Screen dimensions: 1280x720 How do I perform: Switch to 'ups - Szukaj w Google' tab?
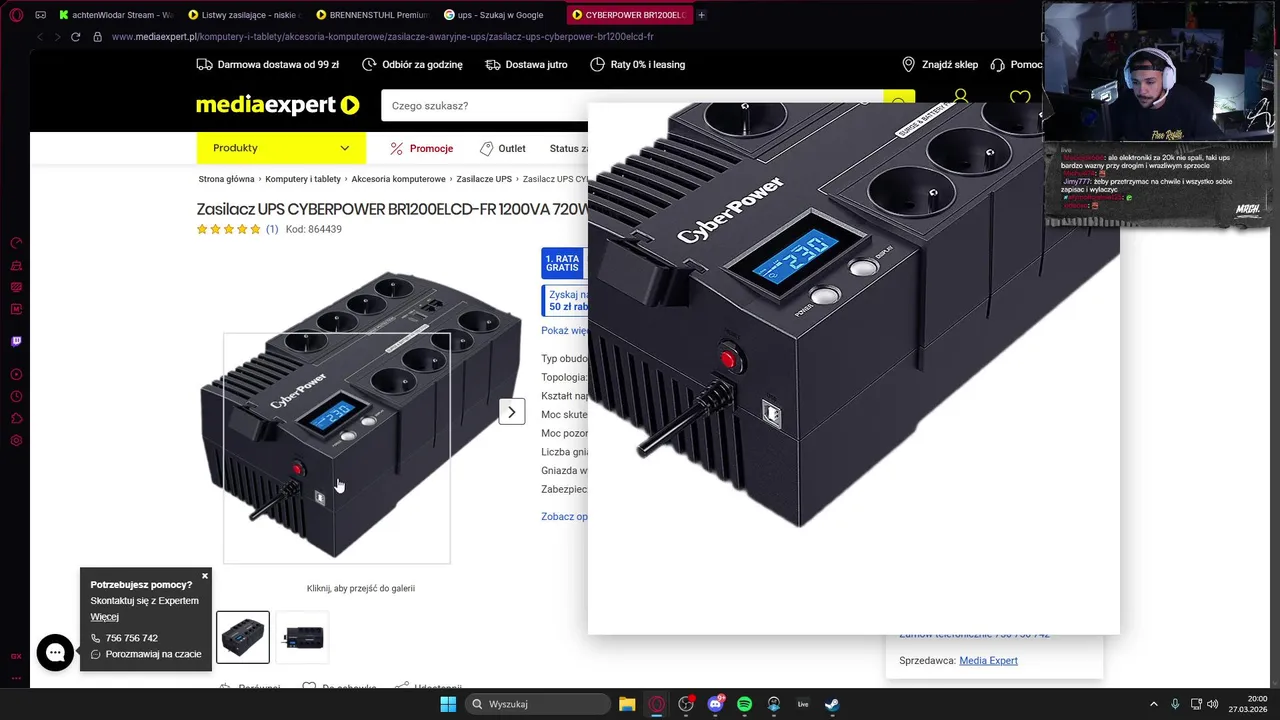click(x=500, y=15)
